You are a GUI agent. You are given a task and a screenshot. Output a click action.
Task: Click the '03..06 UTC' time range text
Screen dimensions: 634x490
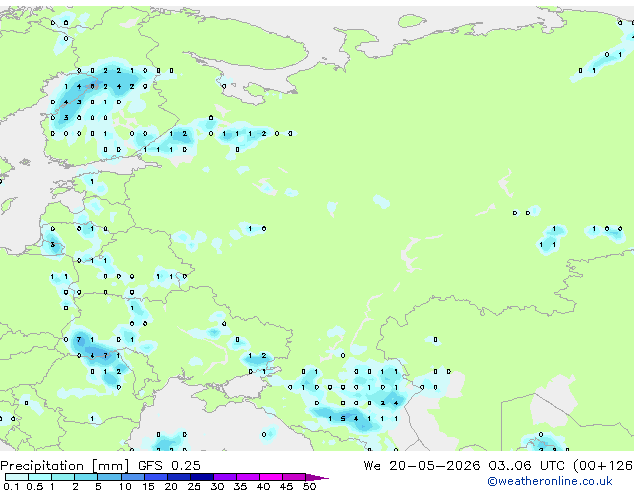tap(526, 466)
